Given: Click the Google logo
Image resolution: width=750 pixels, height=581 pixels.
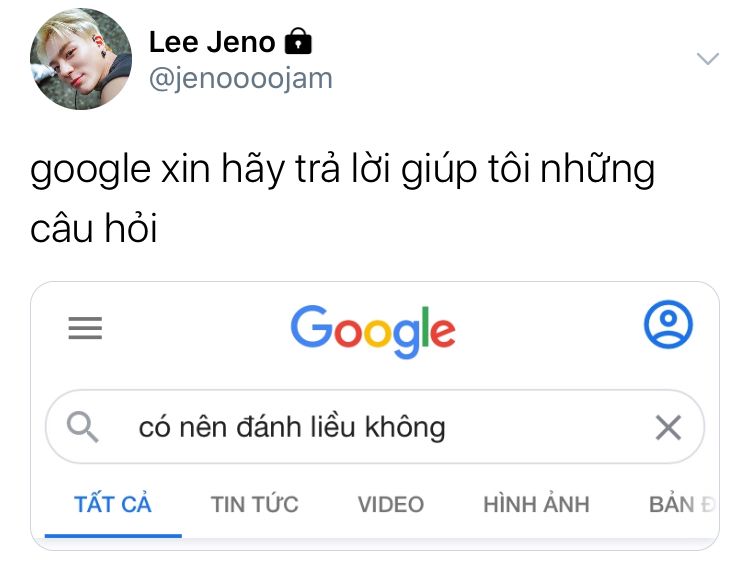Looking at the screenshot, I should (x=373, y=331).
